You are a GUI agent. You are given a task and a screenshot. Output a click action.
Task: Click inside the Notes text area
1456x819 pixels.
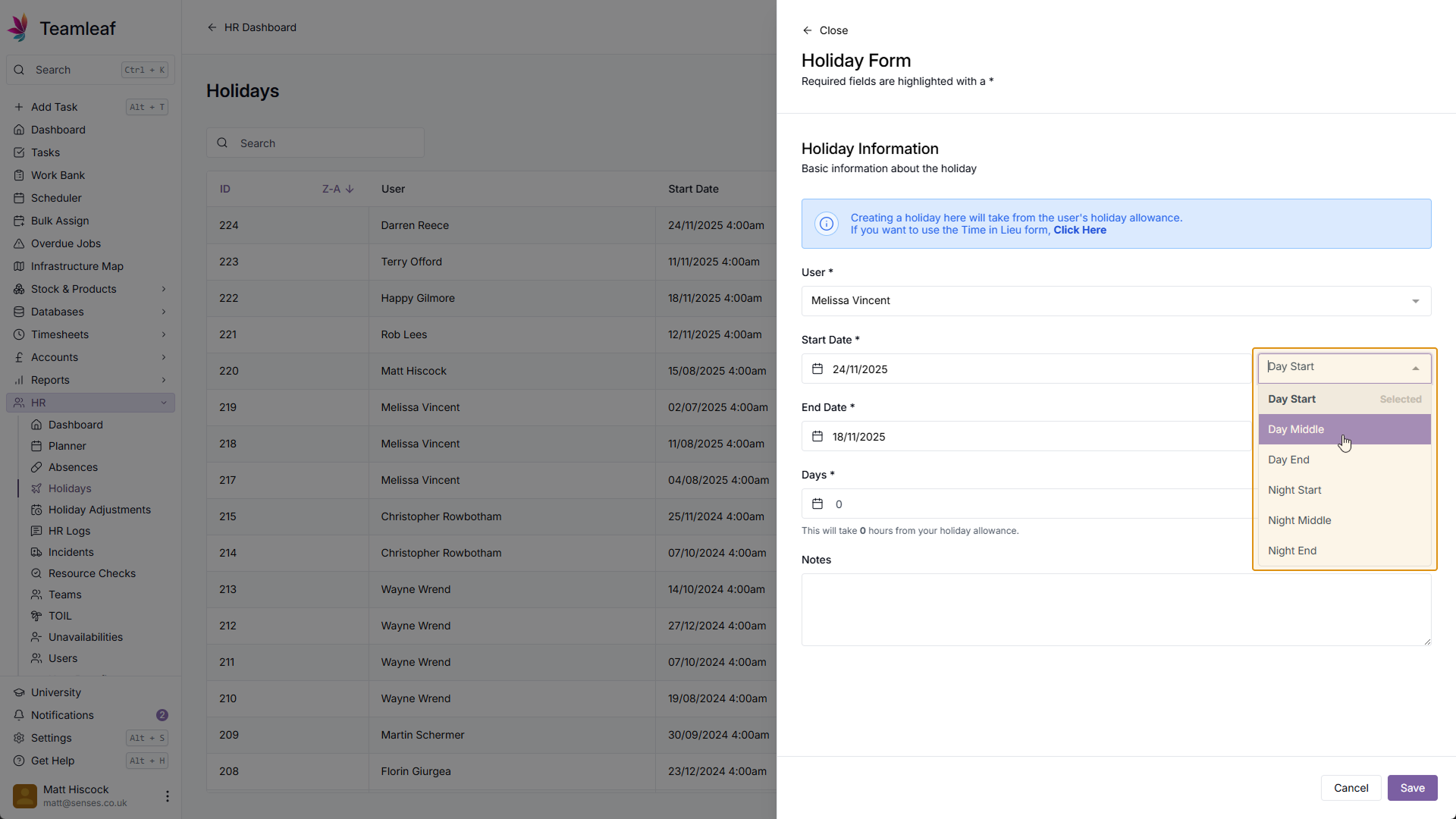coord(1116,610)
